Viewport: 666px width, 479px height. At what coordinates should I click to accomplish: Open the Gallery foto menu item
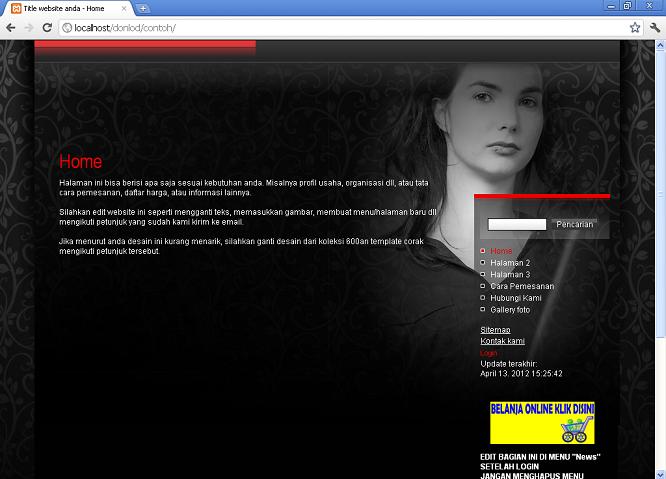coord(510,310)
